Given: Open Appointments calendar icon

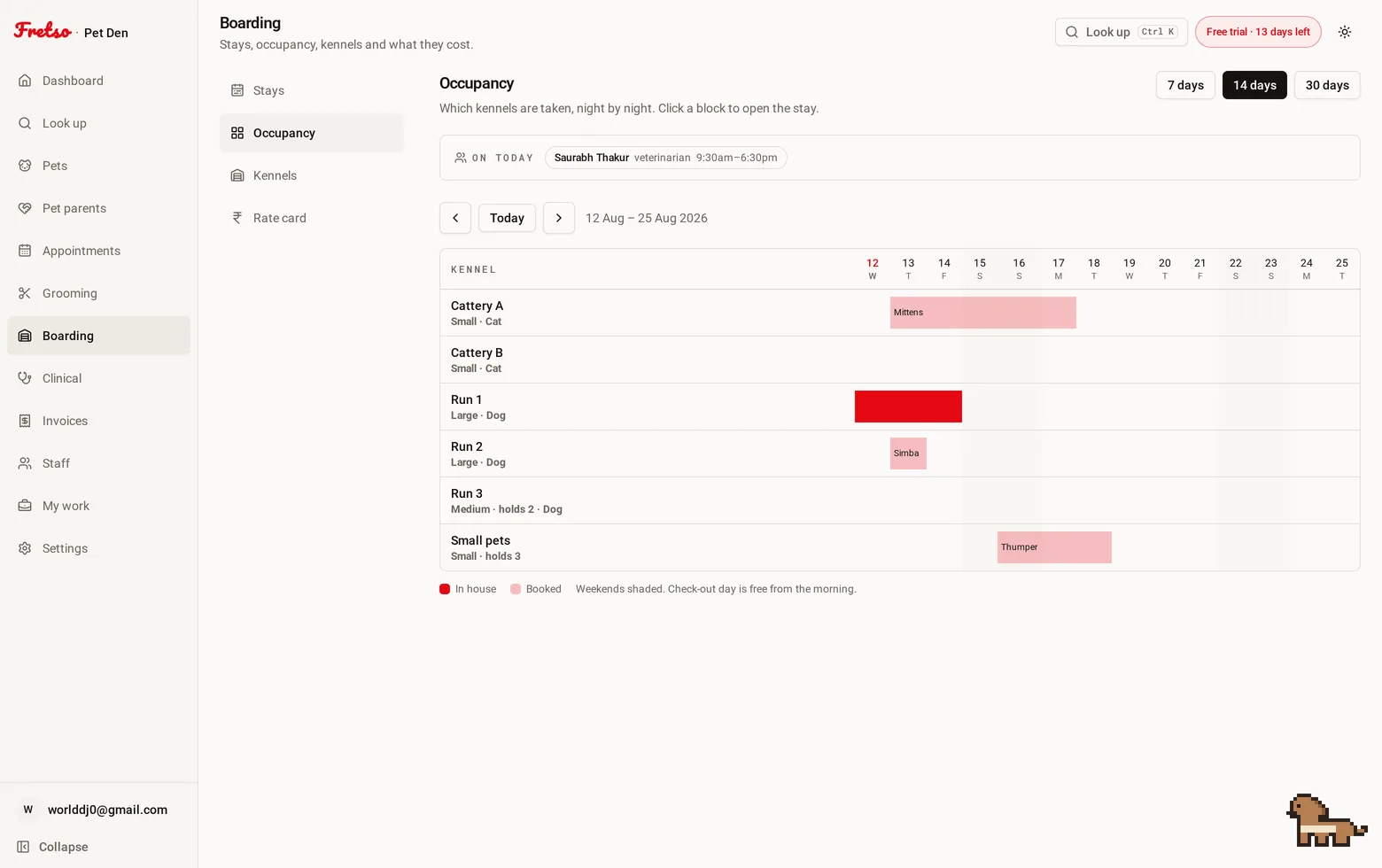Looking at the screenshot, I should tap(25, 251).
